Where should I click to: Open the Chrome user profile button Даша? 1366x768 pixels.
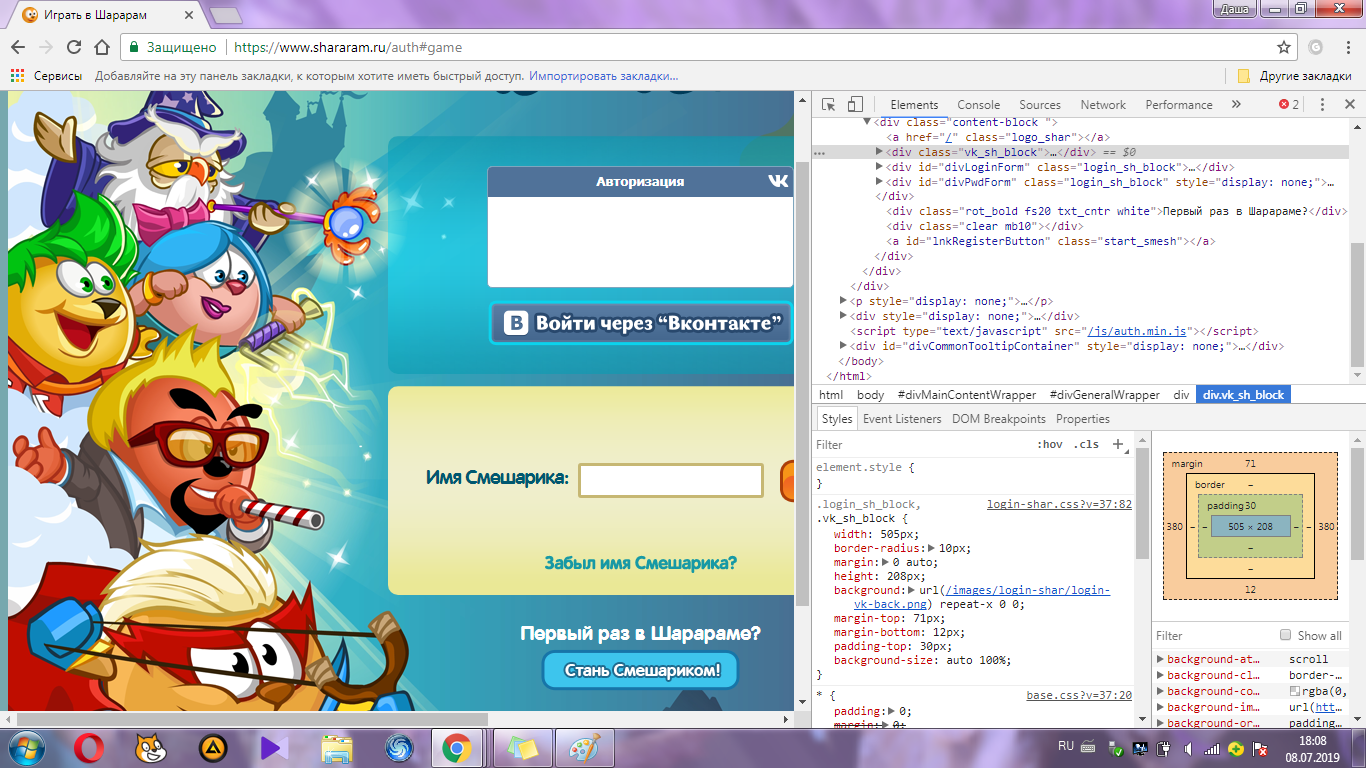(1235, 9)
